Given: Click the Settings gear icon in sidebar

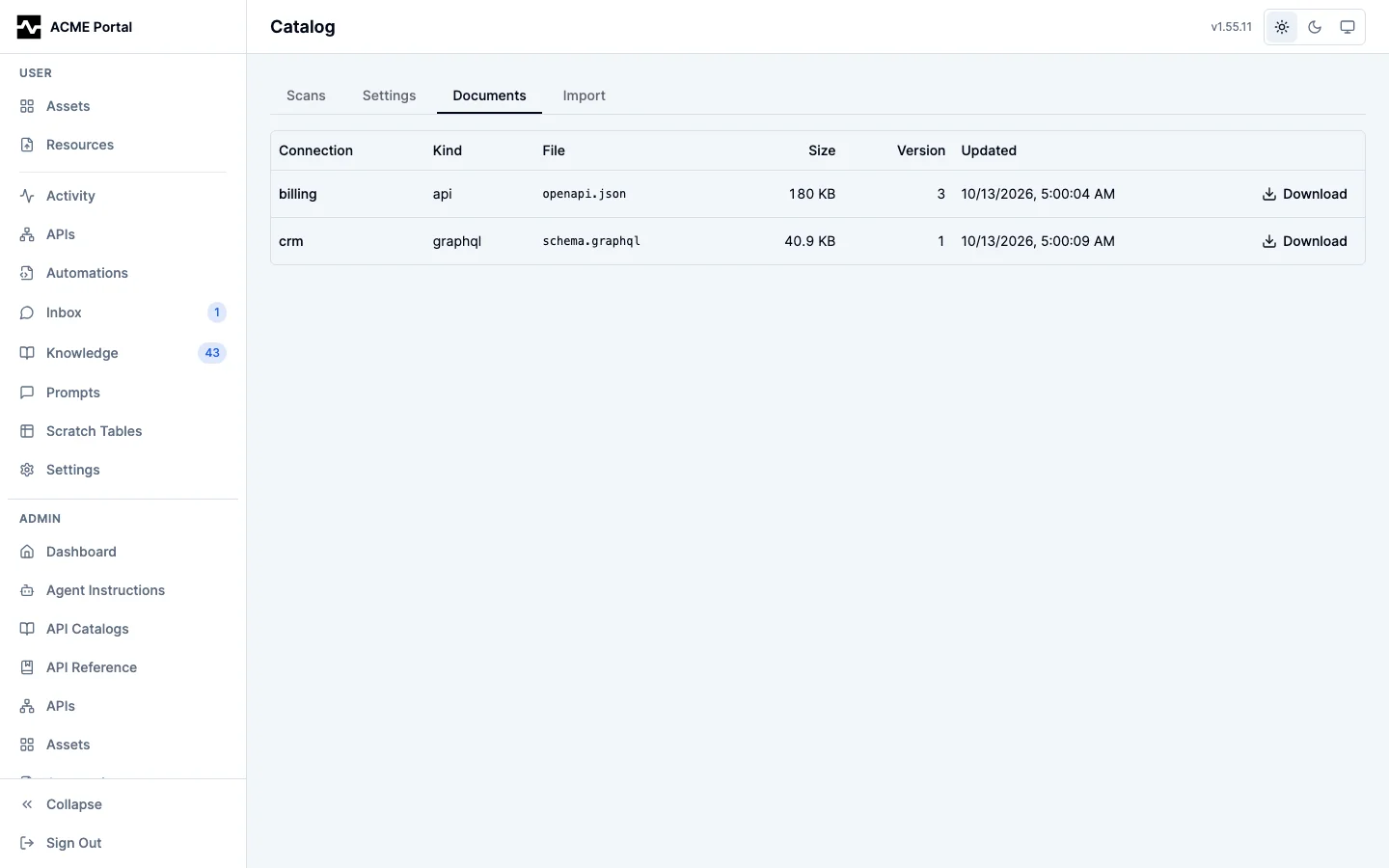Looking at the screenshot, I should pyautogui.click(x=27, y=470).
